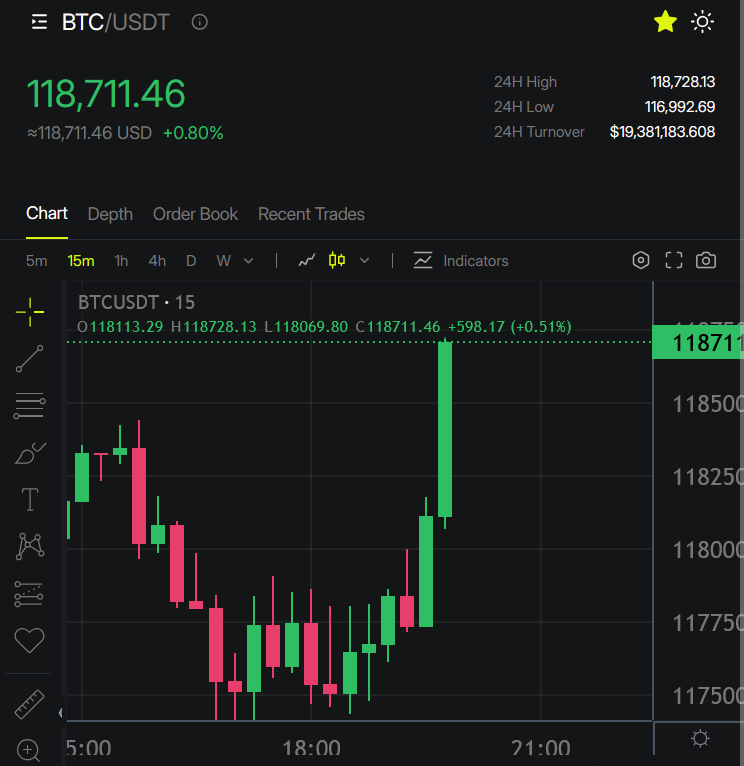744x766 pixels.
Task: Click the 18:00 time axis label
Action: tap(311, 748)
